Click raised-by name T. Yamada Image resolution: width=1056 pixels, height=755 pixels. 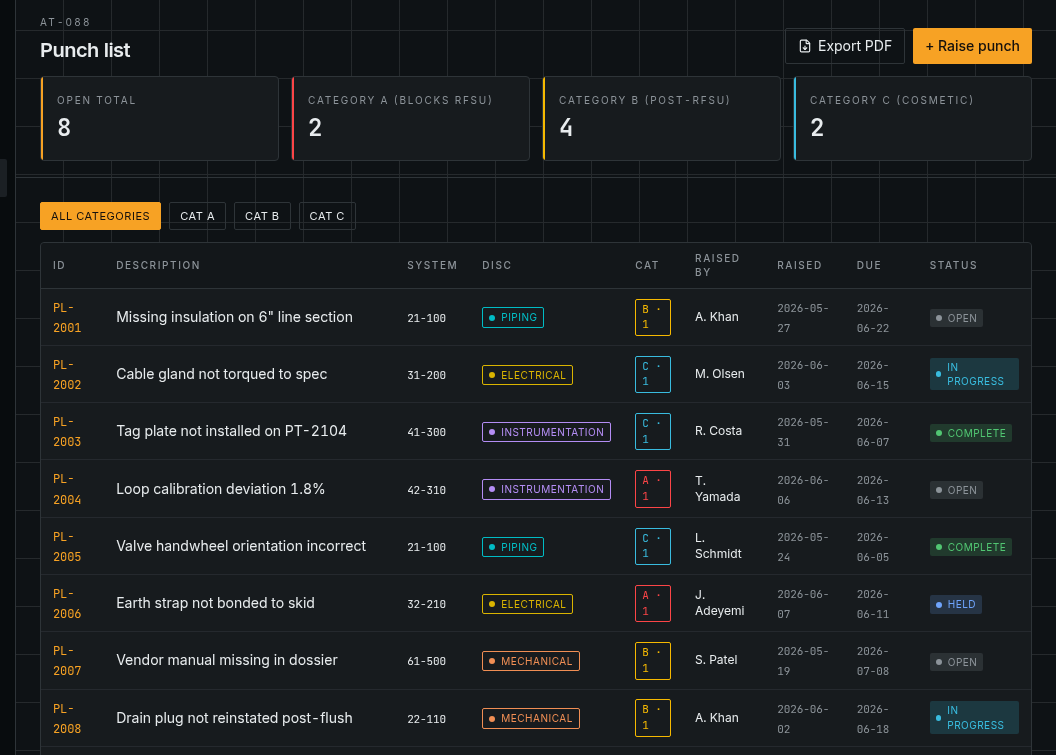(x=717, y=489)
